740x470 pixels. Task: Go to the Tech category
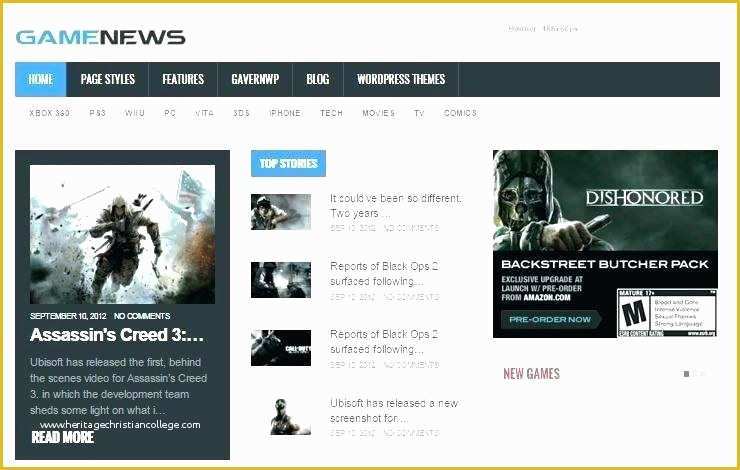point(331,113)
